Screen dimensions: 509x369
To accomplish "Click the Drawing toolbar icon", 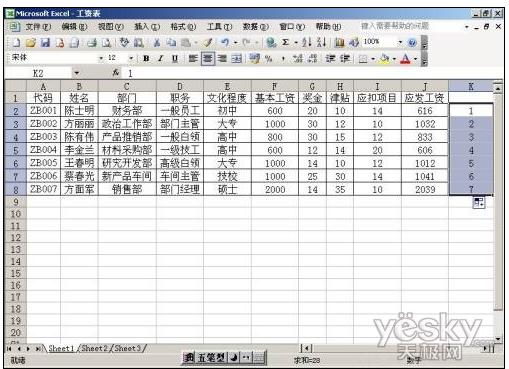I will 354,43.
